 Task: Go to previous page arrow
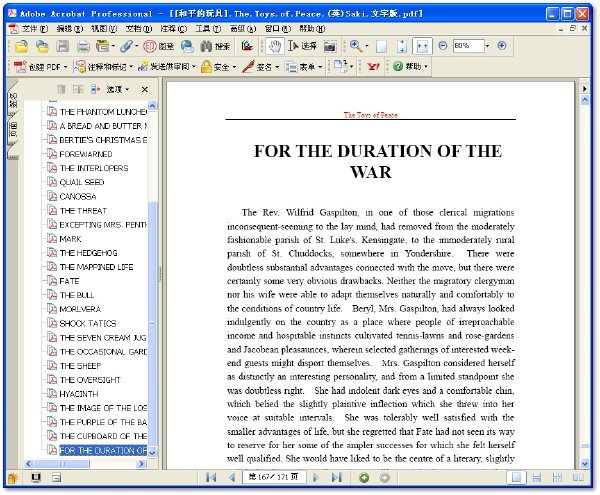[232, 477]
